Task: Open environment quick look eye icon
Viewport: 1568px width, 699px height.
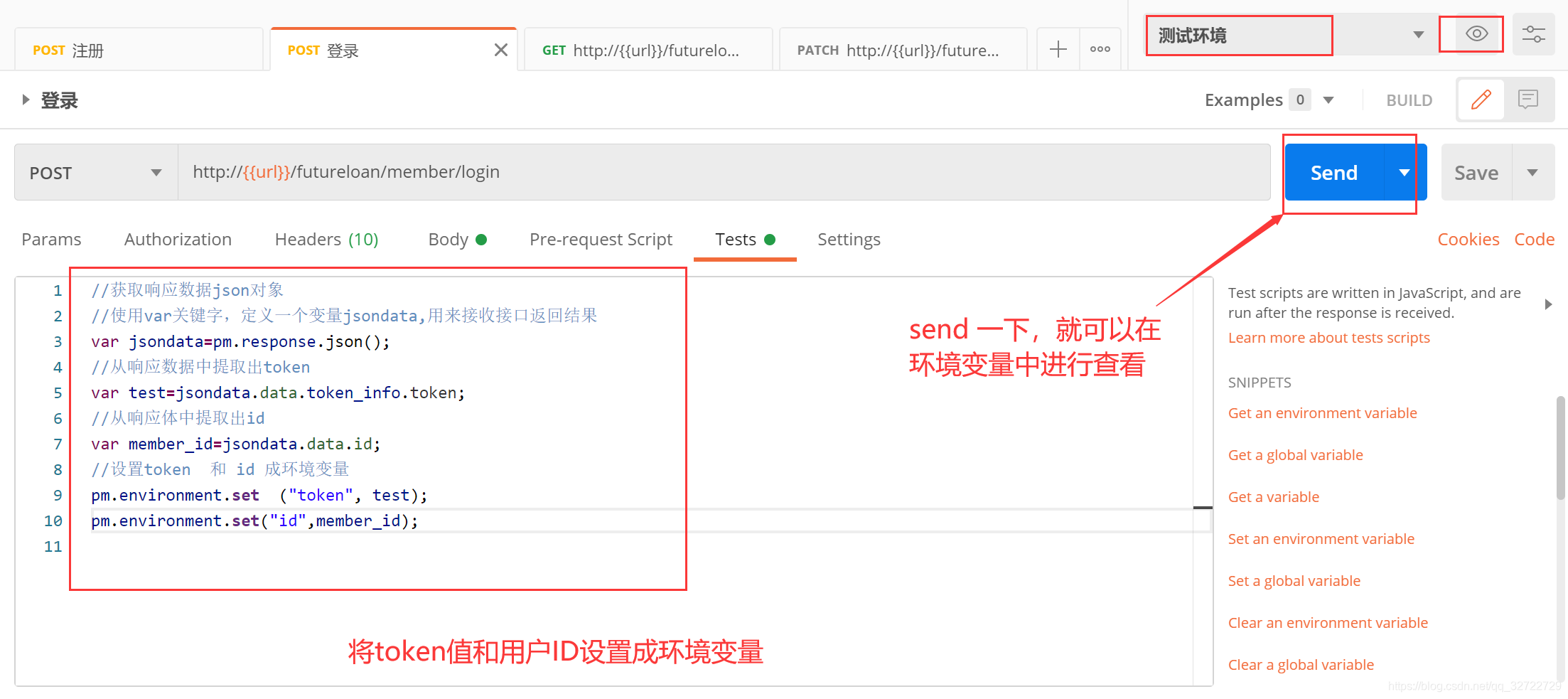Action: [x=1476, y=34]
